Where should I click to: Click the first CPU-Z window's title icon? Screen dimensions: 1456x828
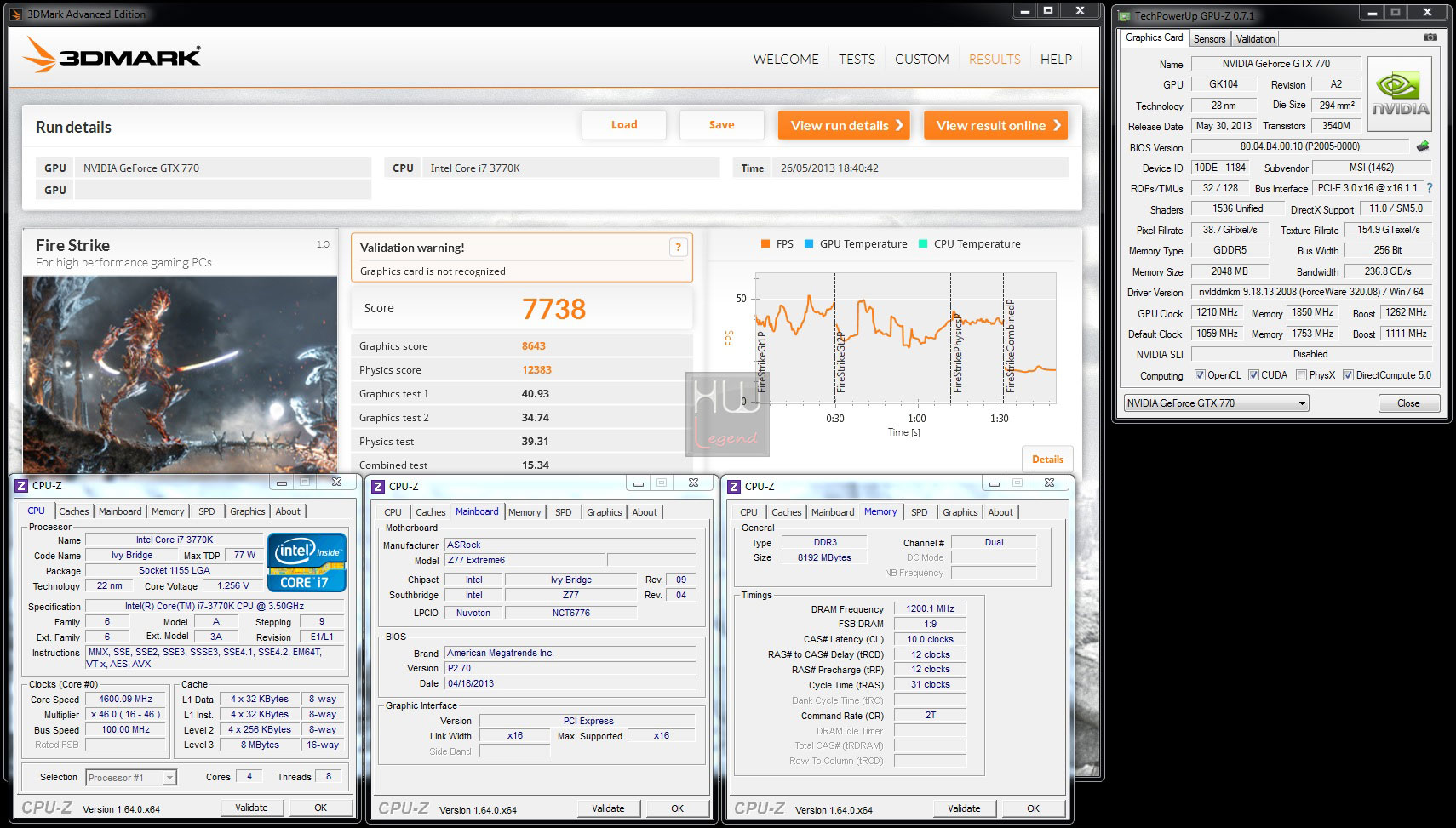point(21,485)
